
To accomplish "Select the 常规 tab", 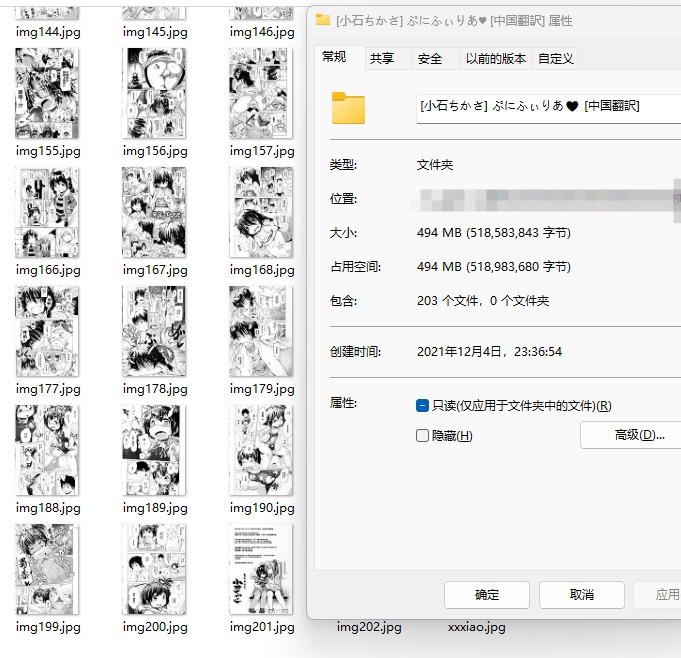I will pos(334,58).
